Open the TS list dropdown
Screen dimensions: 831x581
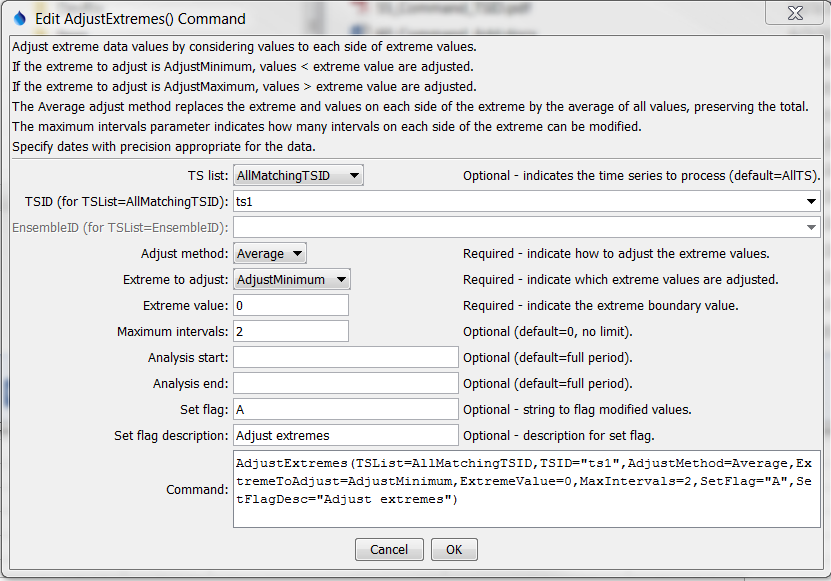click(x=298, y=176)
